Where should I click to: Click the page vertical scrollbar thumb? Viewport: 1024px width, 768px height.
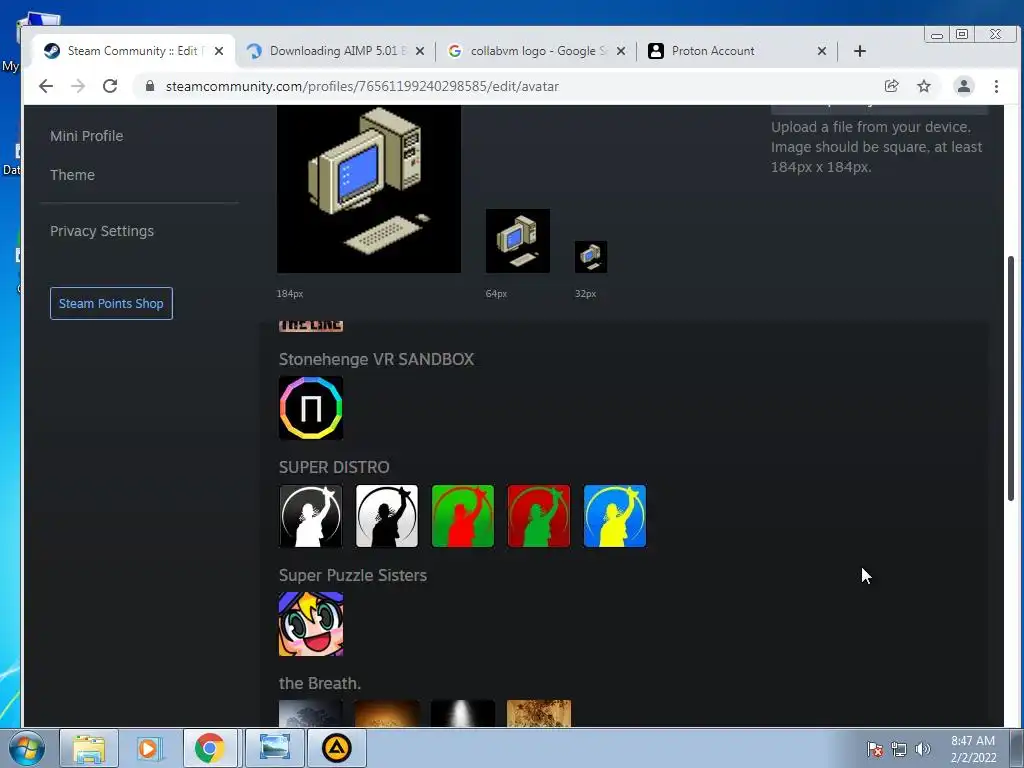tap(1010, 379)
